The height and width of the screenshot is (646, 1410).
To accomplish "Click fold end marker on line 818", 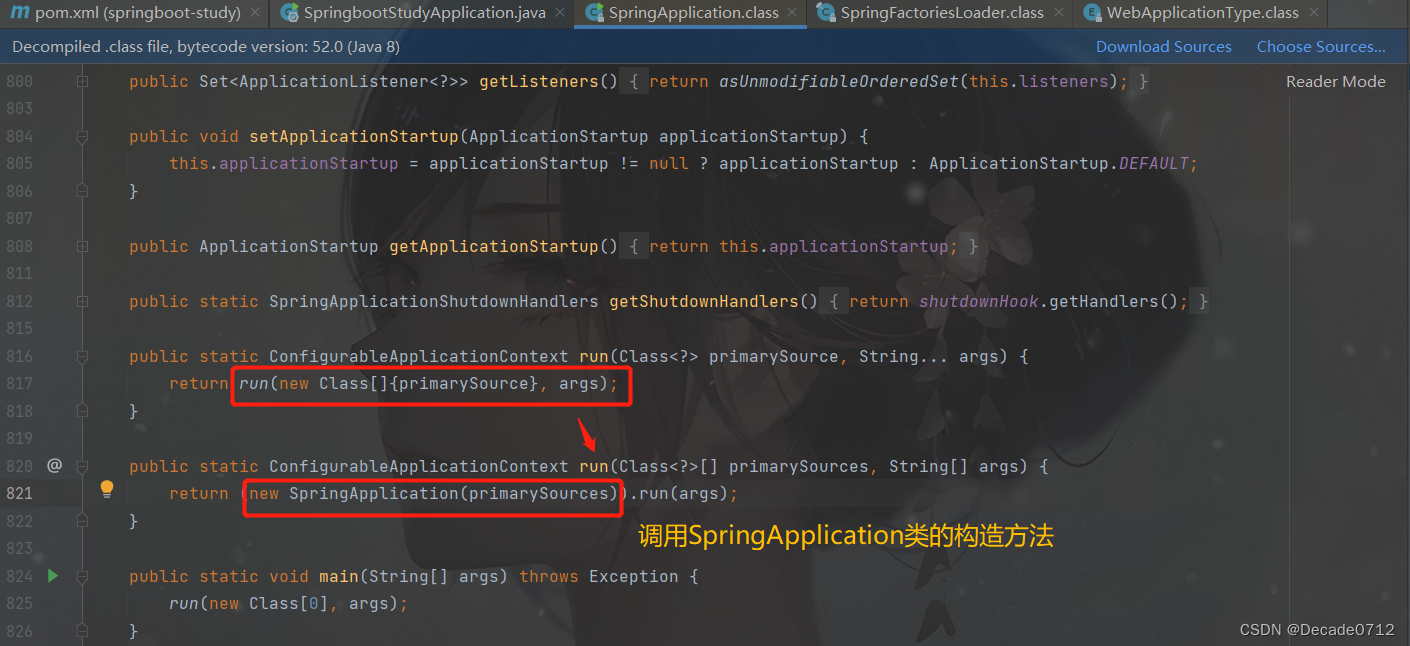I will click(82, 411).
